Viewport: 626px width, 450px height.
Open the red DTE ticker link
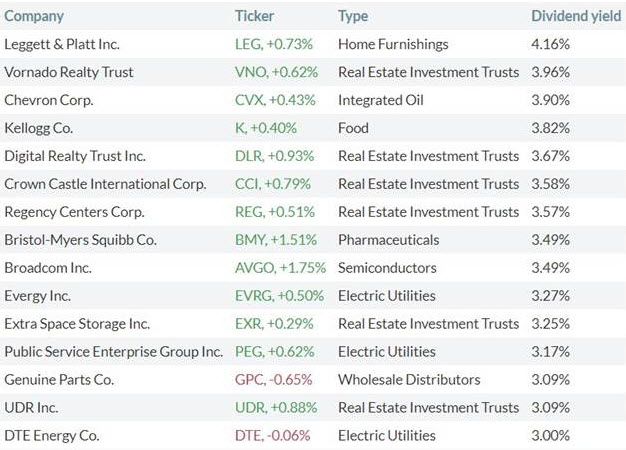pos(273,435)
